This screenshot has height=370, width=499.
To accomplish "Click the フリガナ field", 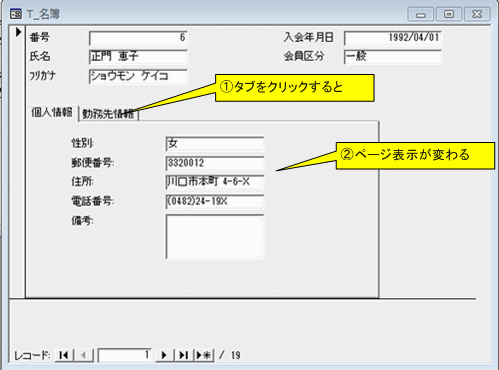I will (x=138, y=76).
